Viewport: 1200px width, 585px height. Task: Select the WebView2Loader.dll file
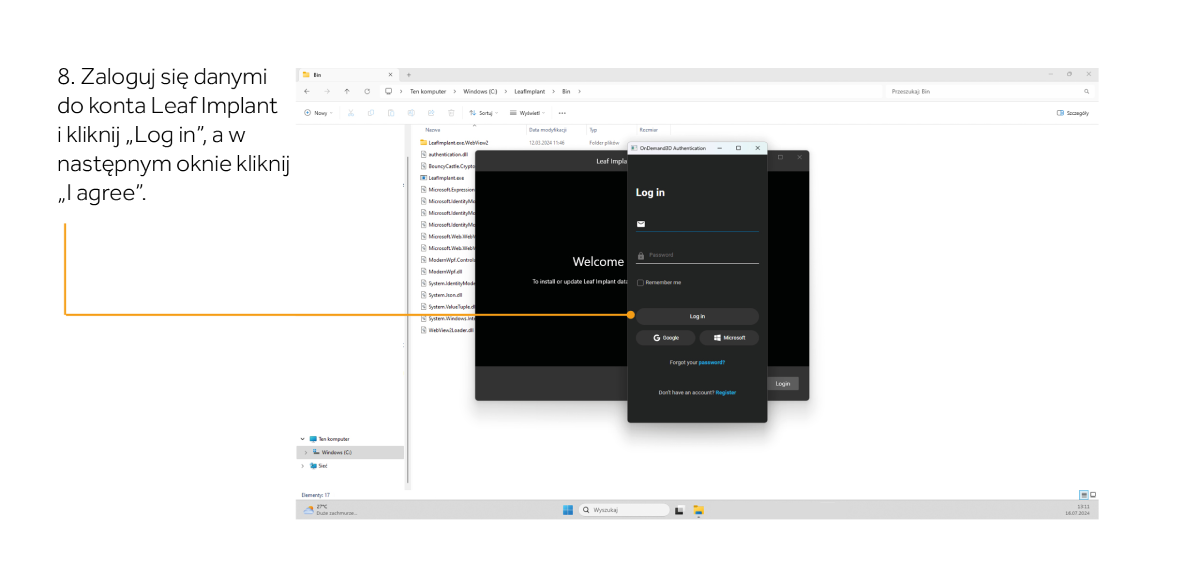click(x=447, y=329)
